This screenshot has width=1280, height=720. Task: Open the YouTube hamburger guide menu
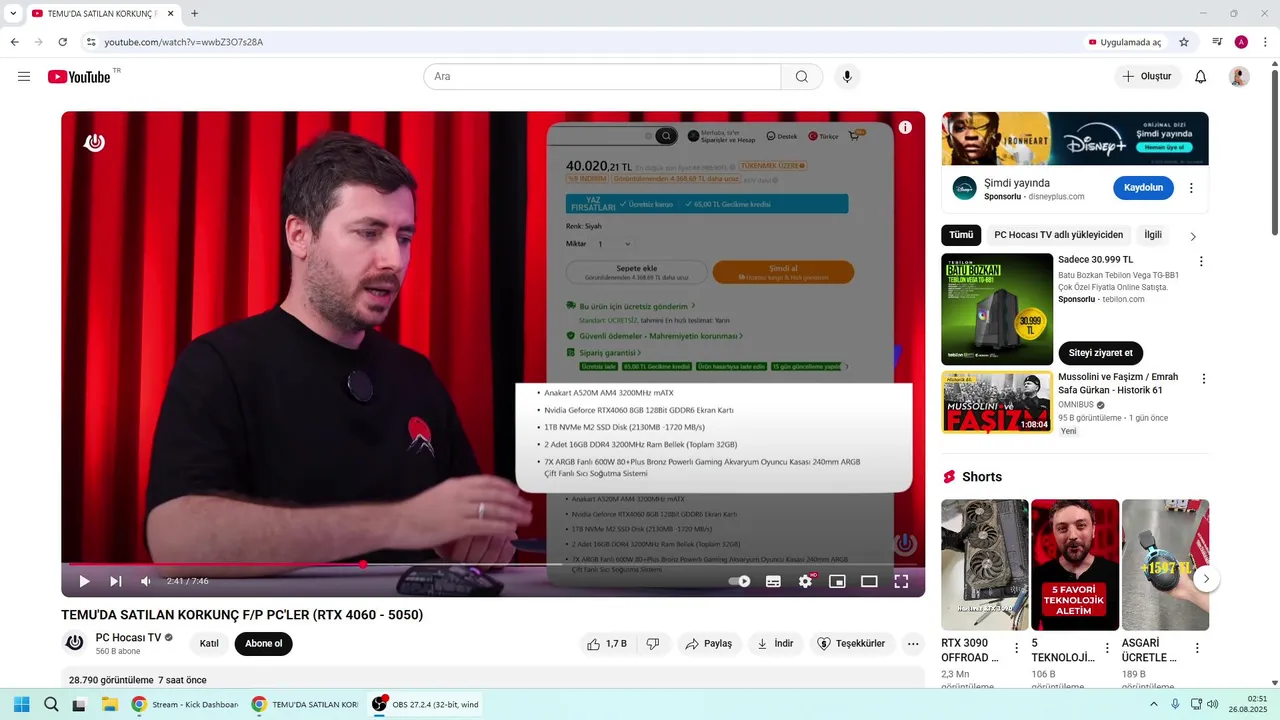(24, 77)
